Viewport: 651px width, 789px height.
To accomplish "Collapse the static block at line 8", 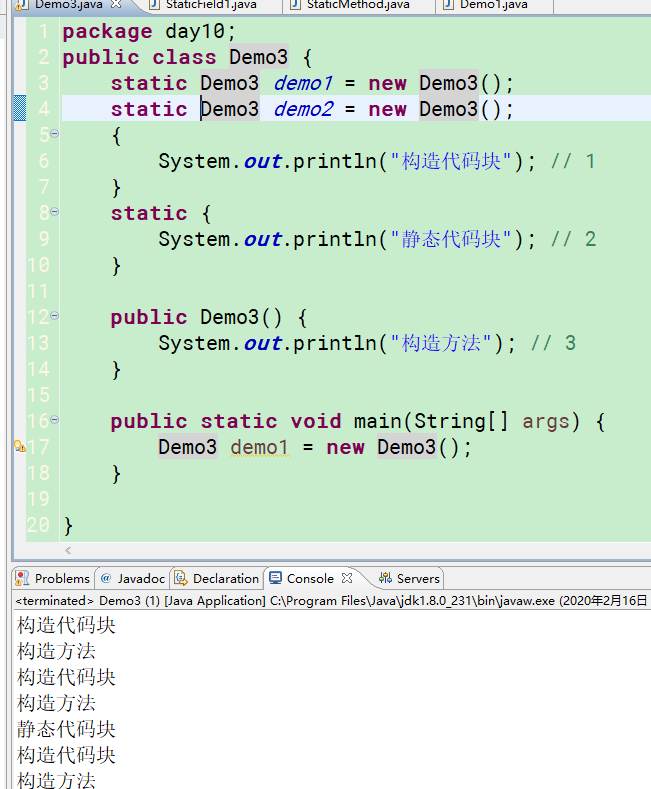I will coord(54,212).
